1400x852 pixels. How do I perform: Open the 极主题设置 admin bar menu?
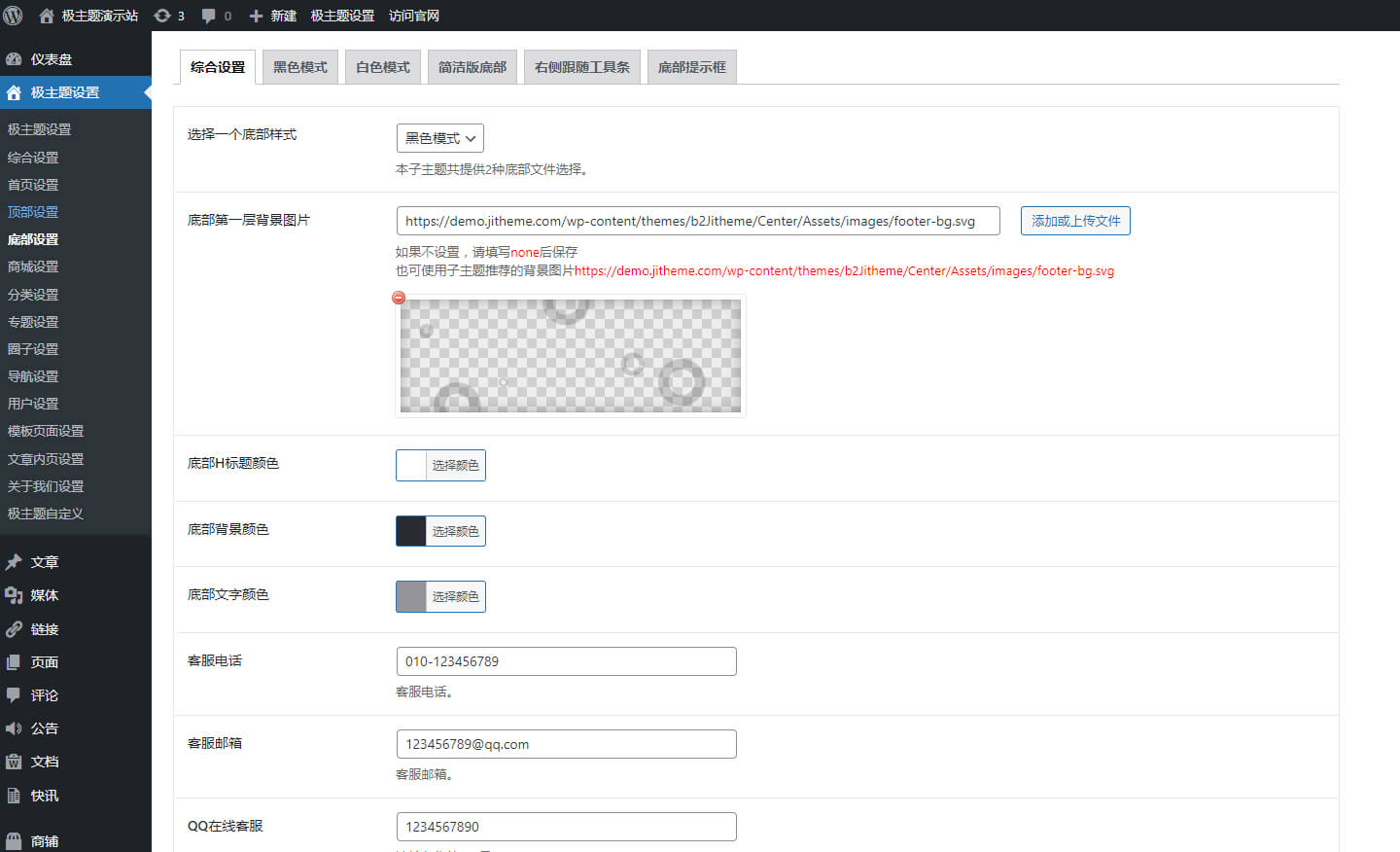coord(342,16)
